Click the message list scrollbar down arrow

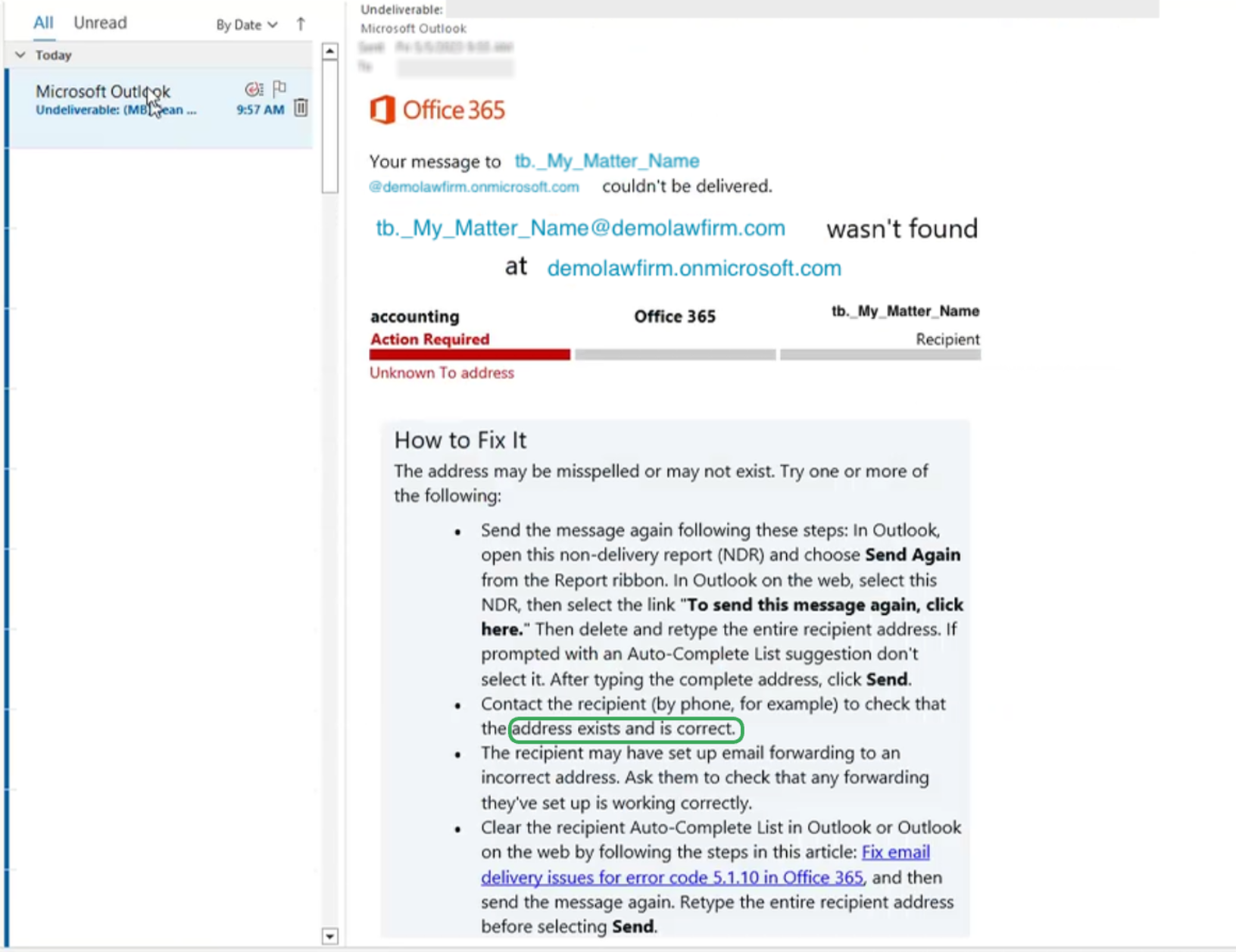[329, 936]
